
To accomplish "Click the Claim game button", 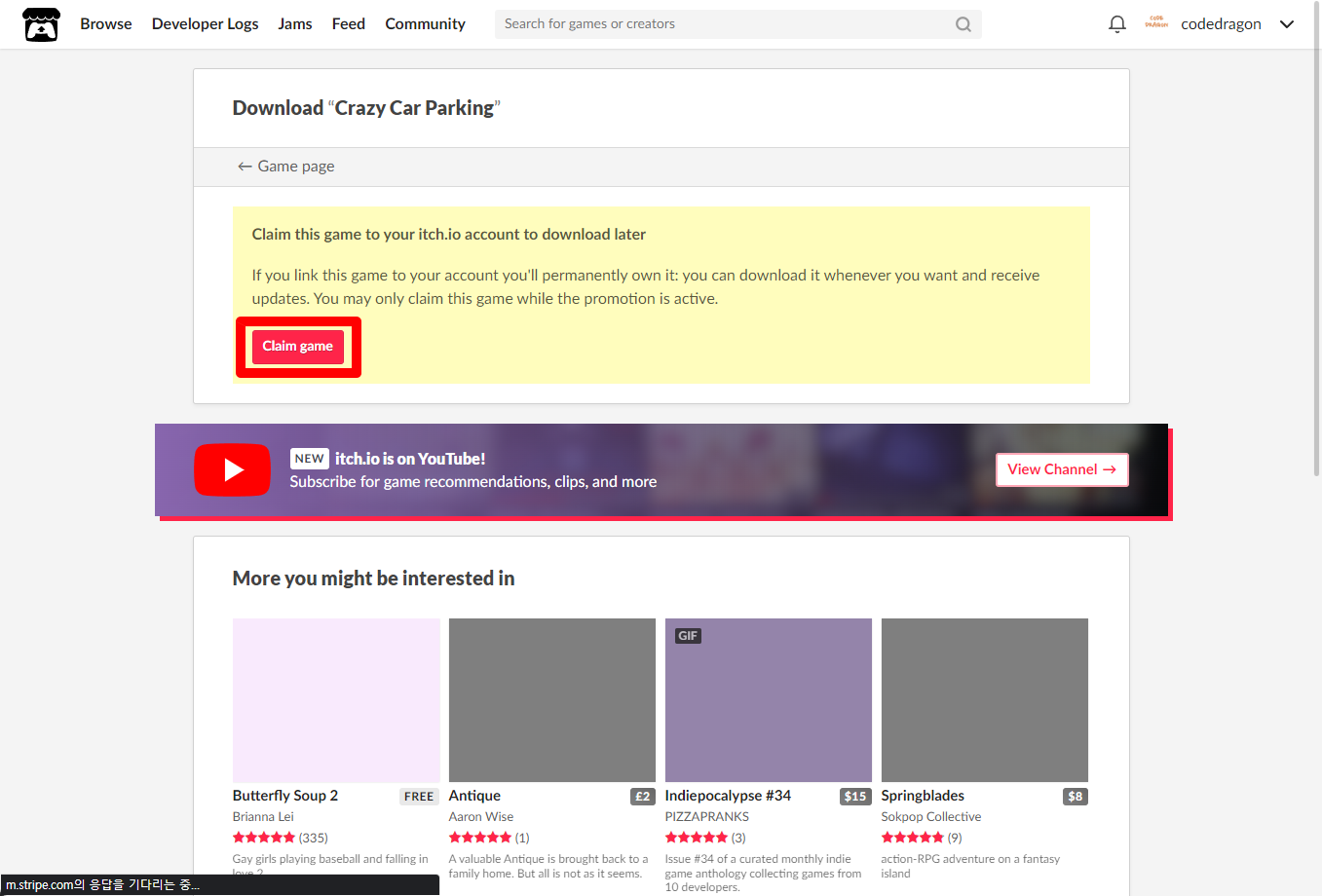I will click(x=298, y=347).
